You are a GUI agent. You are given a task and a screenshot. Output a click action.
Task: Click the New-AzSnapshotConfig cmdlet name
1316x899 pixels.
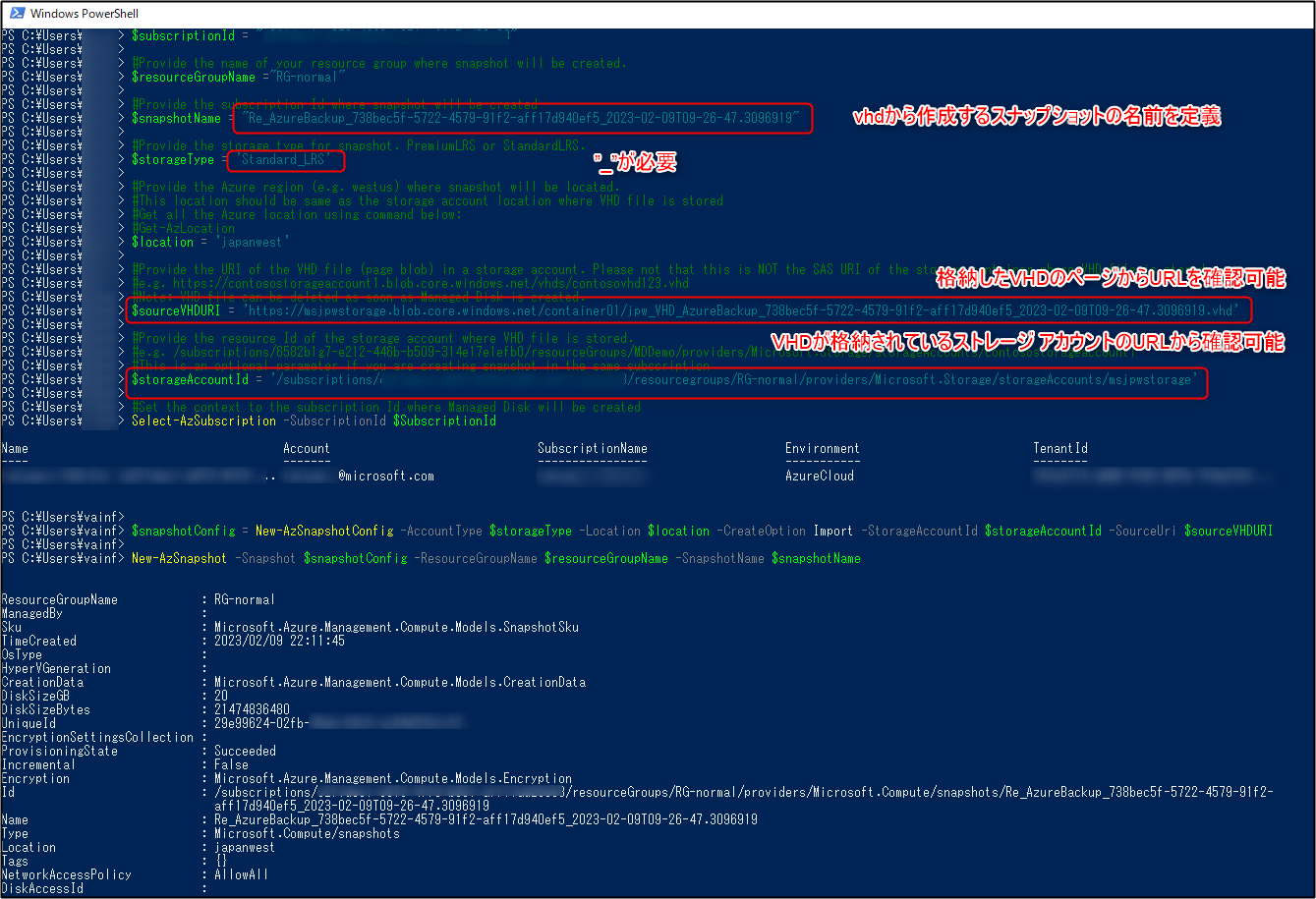coord(324,531)
